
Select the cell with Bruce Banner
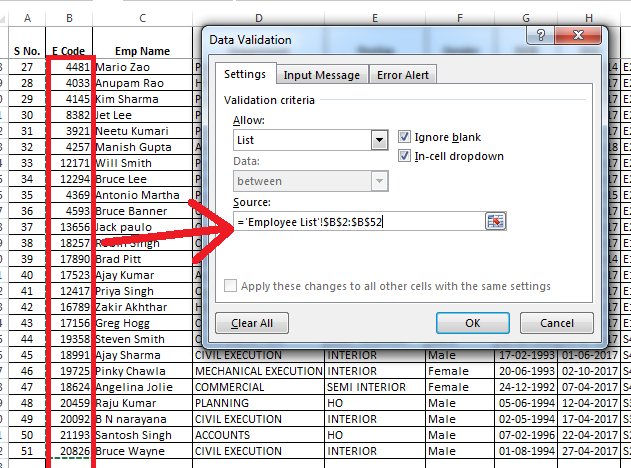pyautogui.click(x=142, y=211)
